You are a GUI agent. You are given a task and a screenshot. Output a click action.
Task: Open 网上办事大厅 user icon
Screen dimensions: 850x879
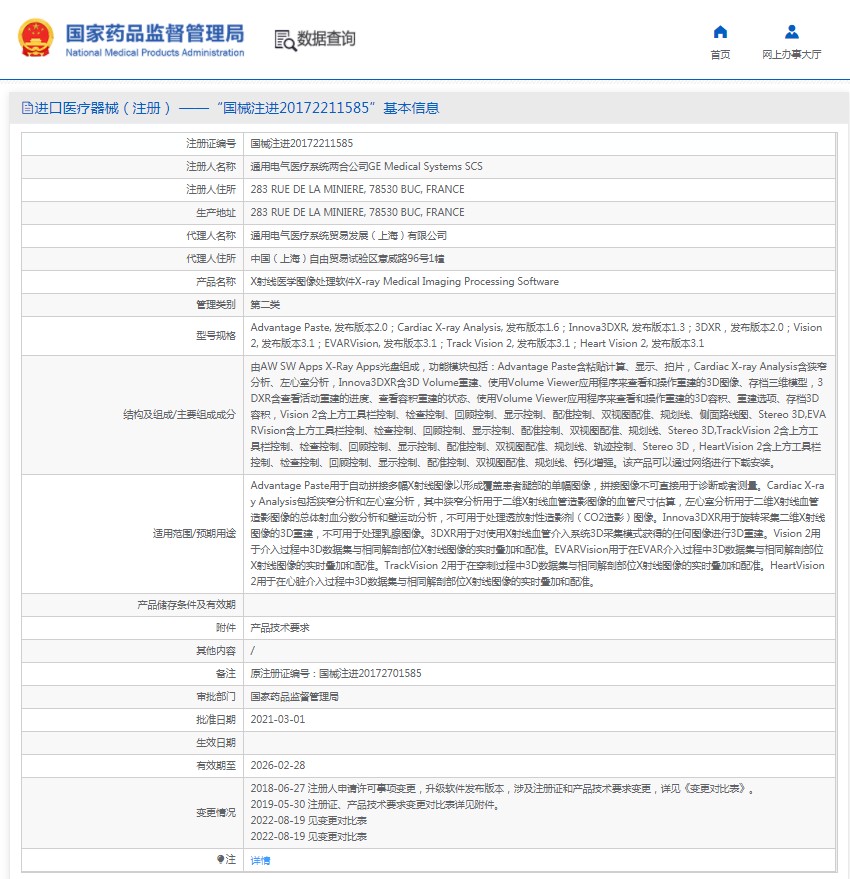(x=792, y=32)
